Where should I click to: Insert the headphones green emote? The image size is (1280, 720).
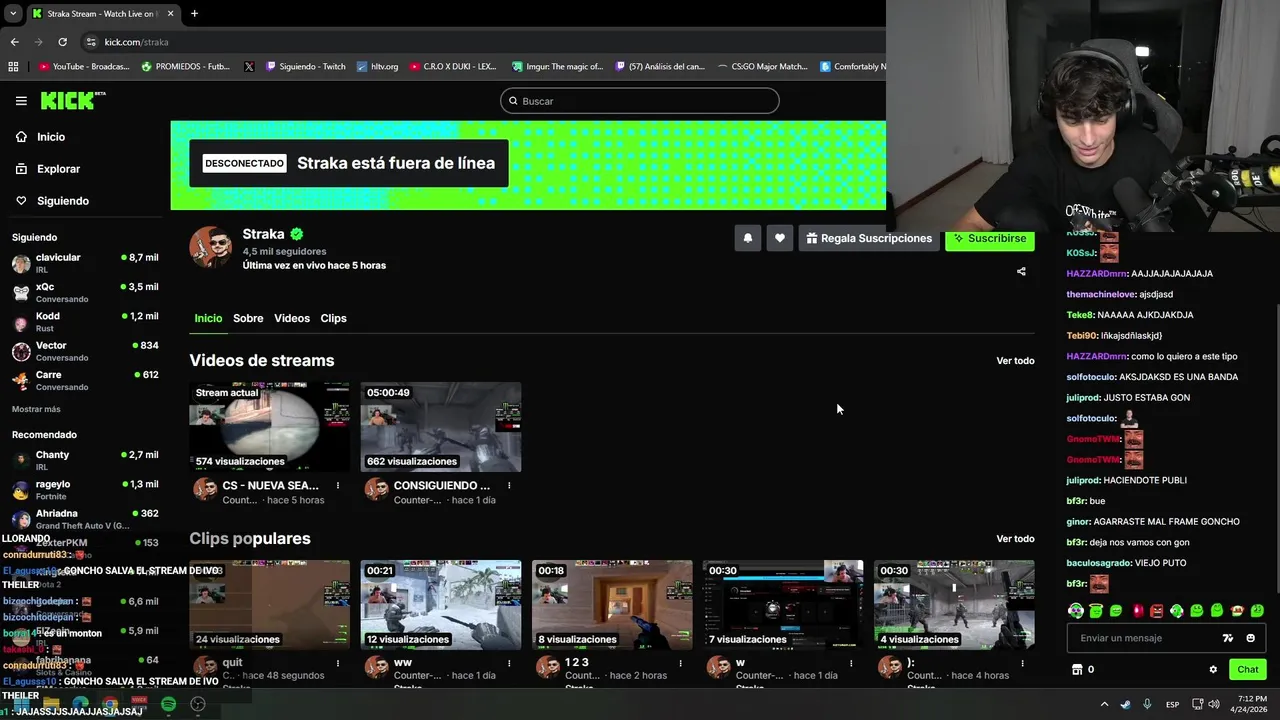(1076, 610)
